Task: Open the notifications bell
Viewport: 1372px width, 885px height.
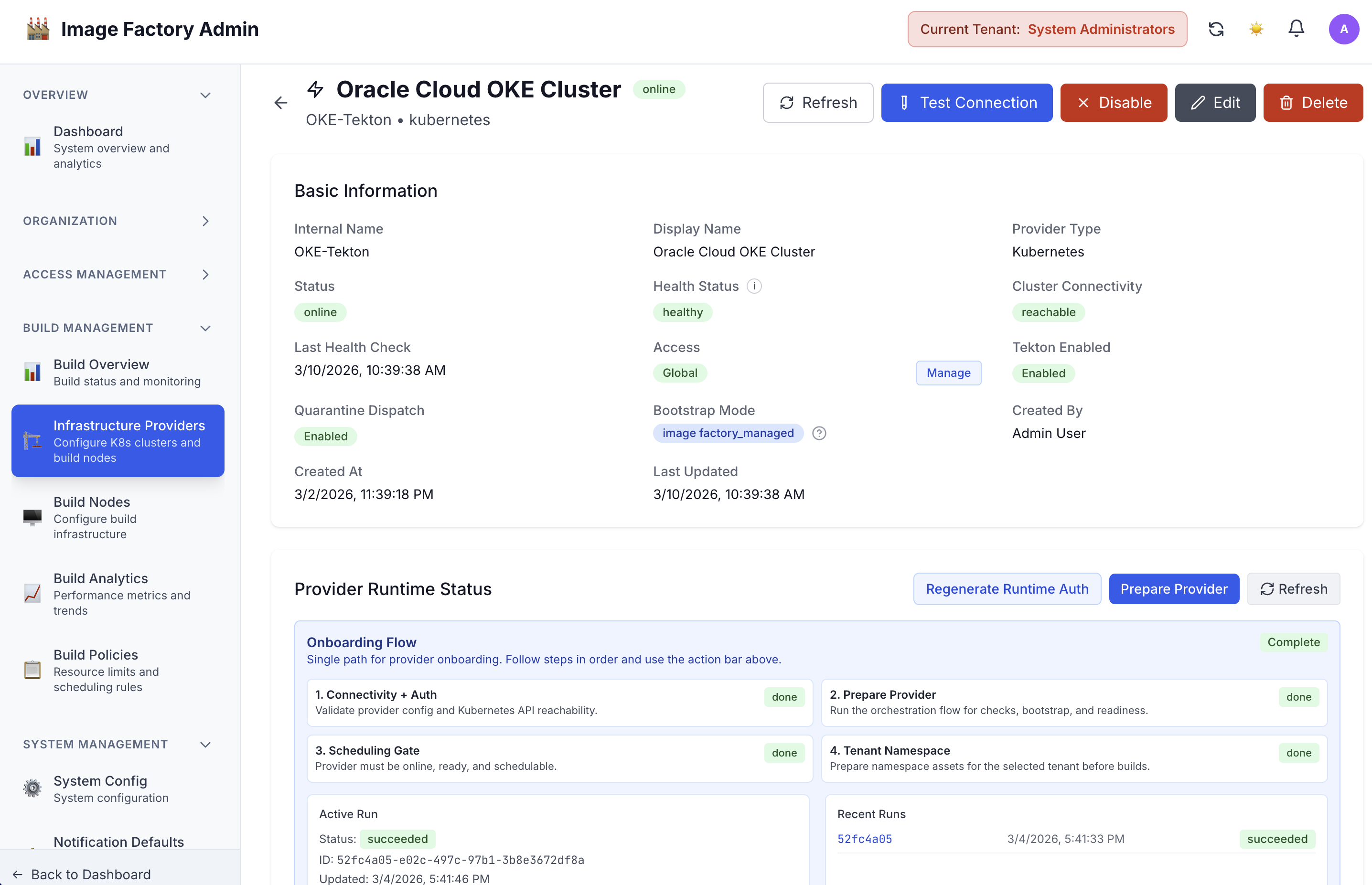Action: 1296,29
